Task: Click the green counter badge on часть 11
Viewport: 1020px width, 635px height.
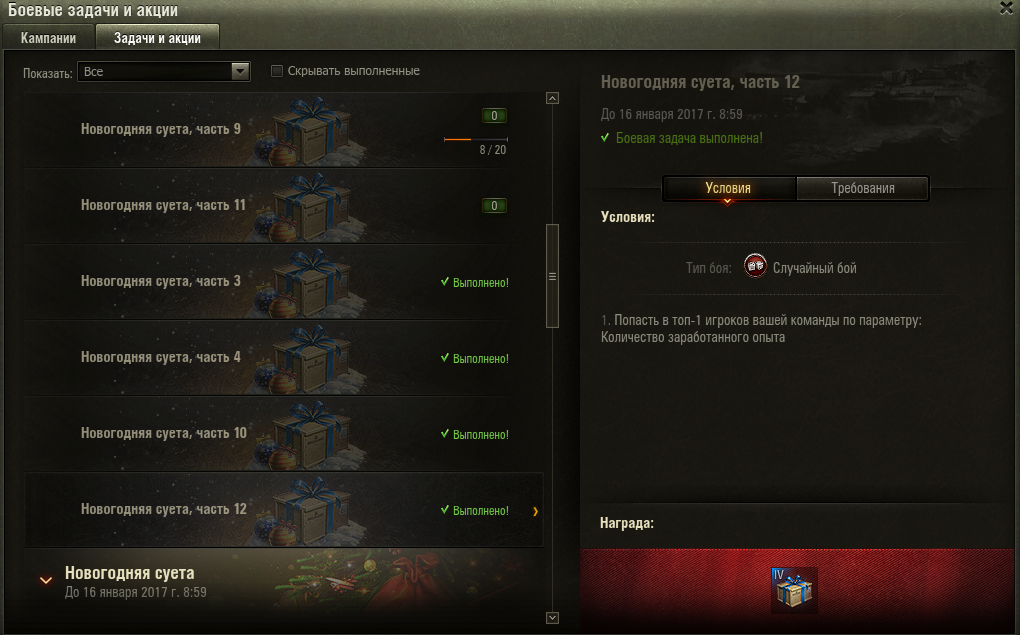Action: point(494,206)
